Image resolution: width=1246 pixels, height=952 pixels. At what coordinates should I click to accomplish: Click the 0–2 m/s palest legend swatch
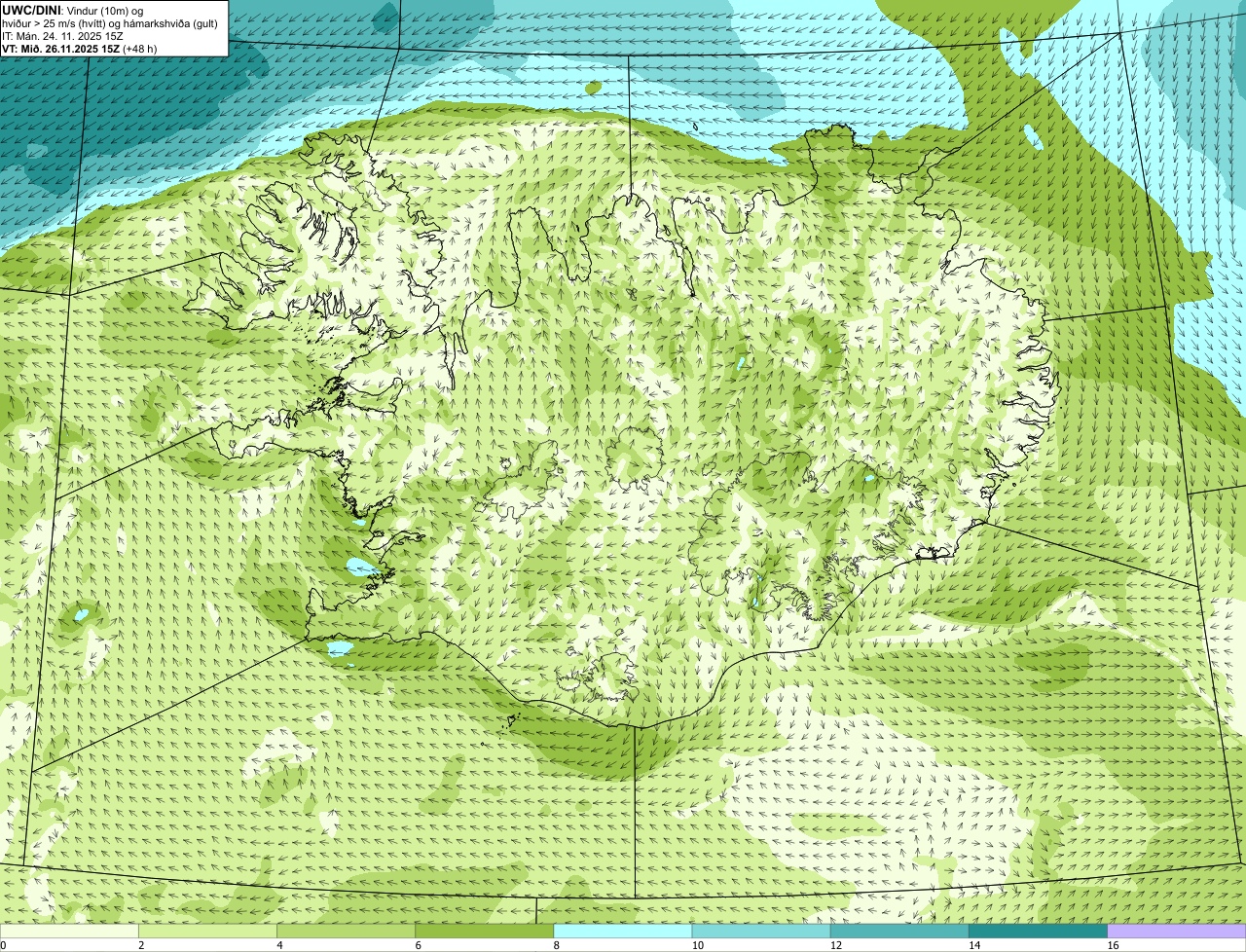click(69, 932)
